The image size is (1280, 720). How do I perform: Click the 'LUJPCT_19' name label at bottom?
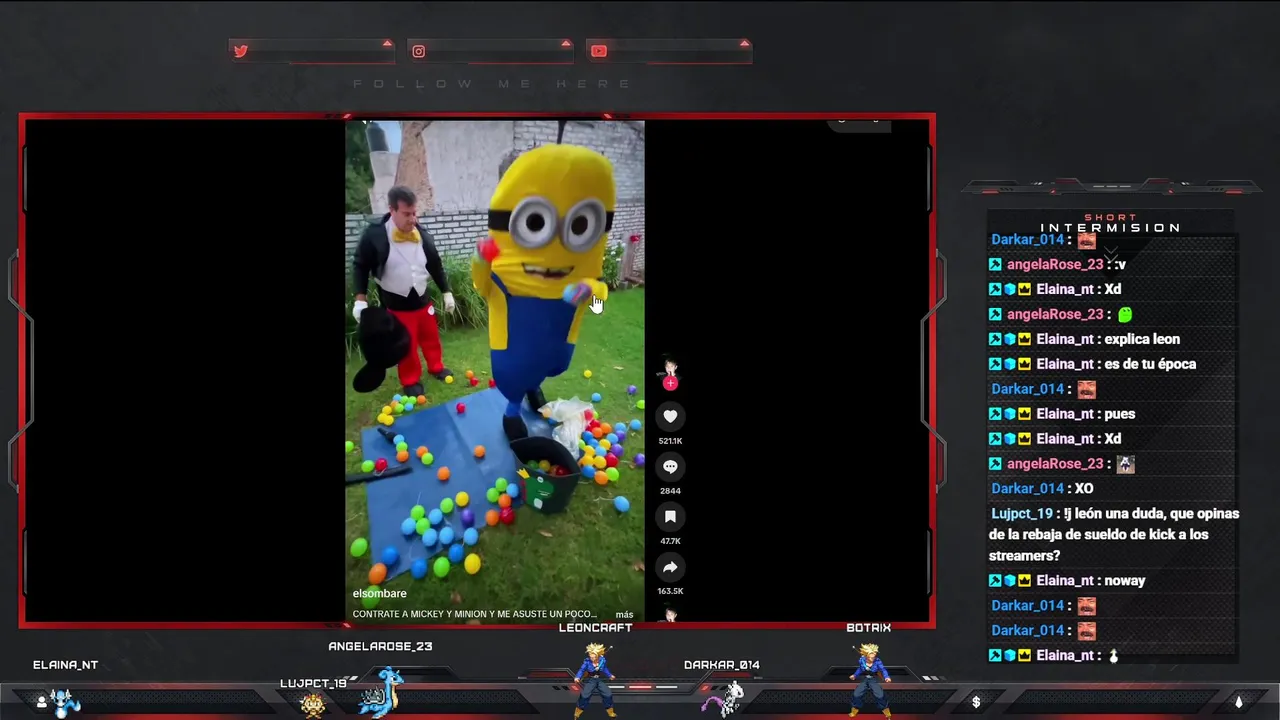click(x=313, y=684)
